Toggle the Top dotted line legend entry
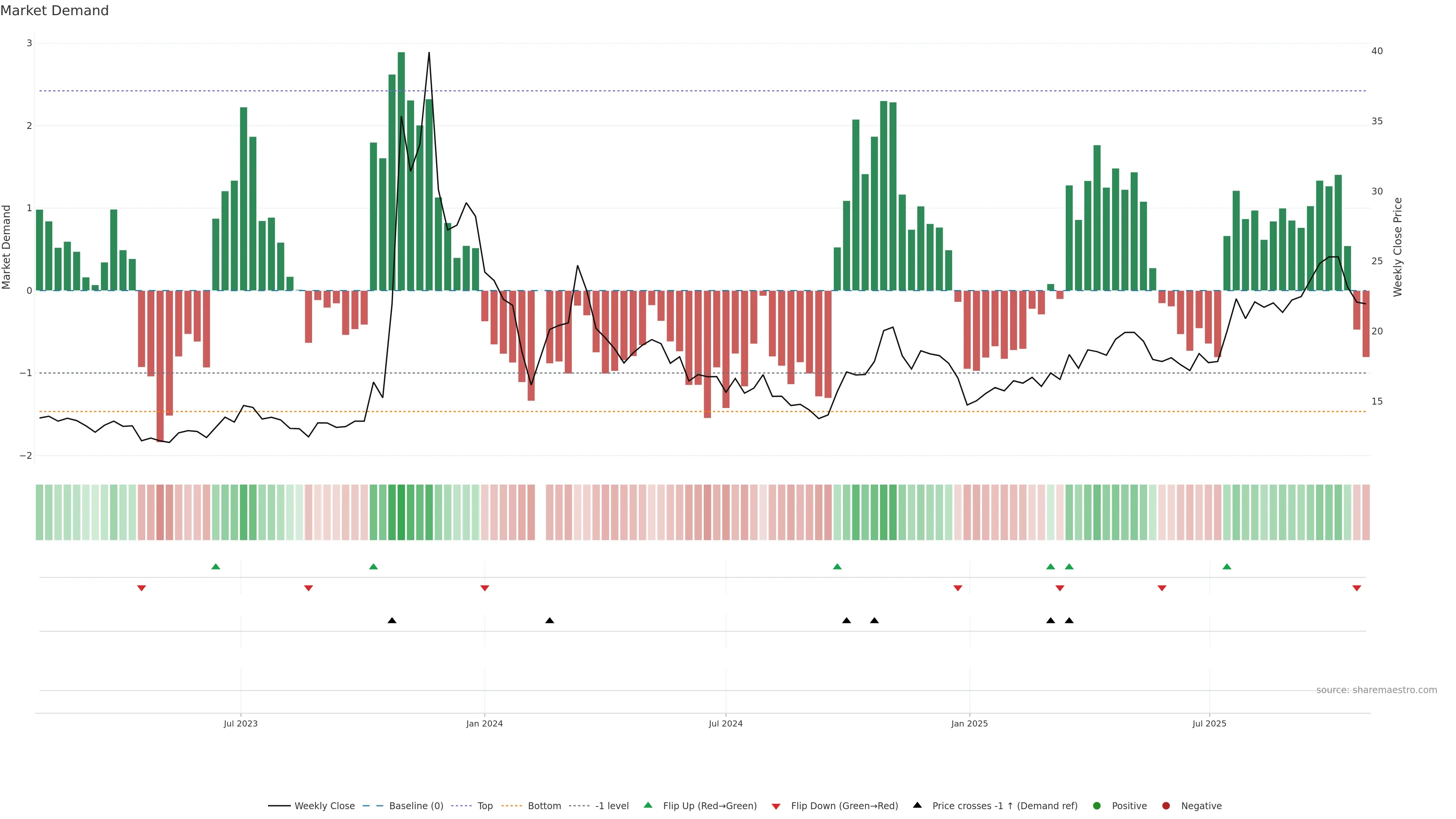This screenshot has height=819, width=1456. pyautogui.click(x=485, y=805)
